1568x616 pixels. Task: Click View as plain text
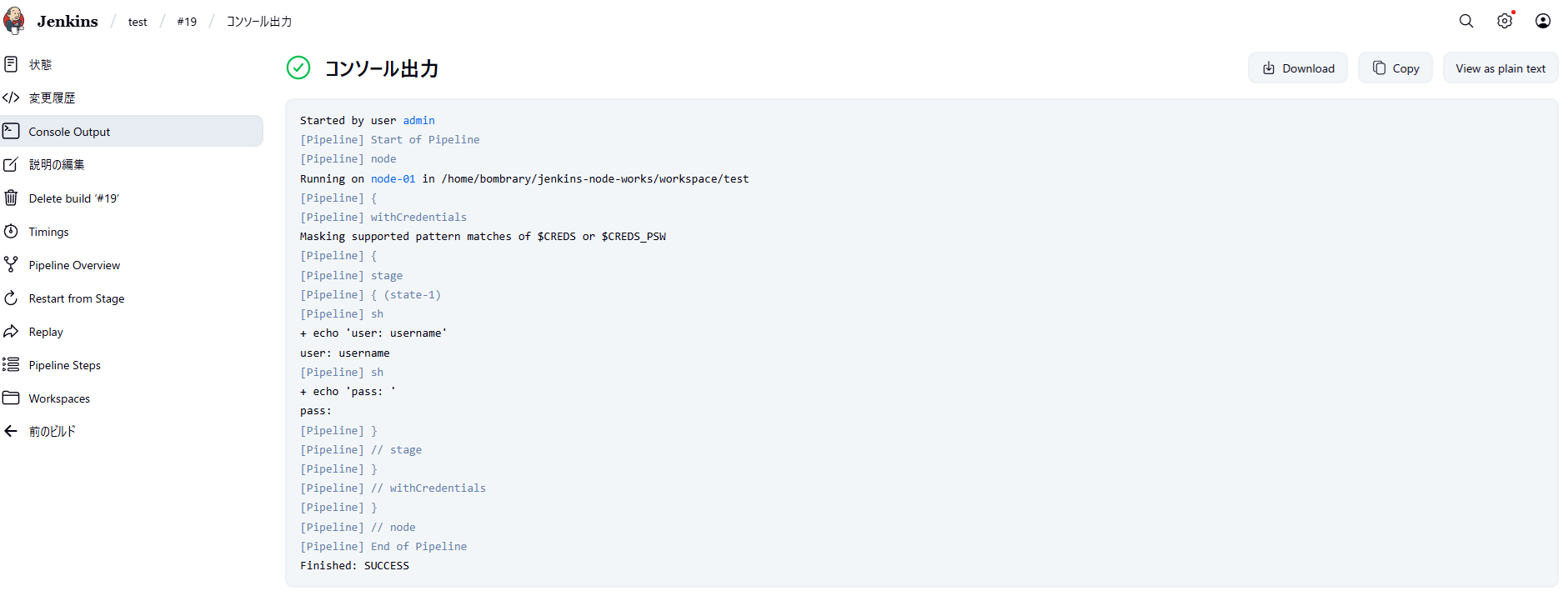[x=1500, y=68]
